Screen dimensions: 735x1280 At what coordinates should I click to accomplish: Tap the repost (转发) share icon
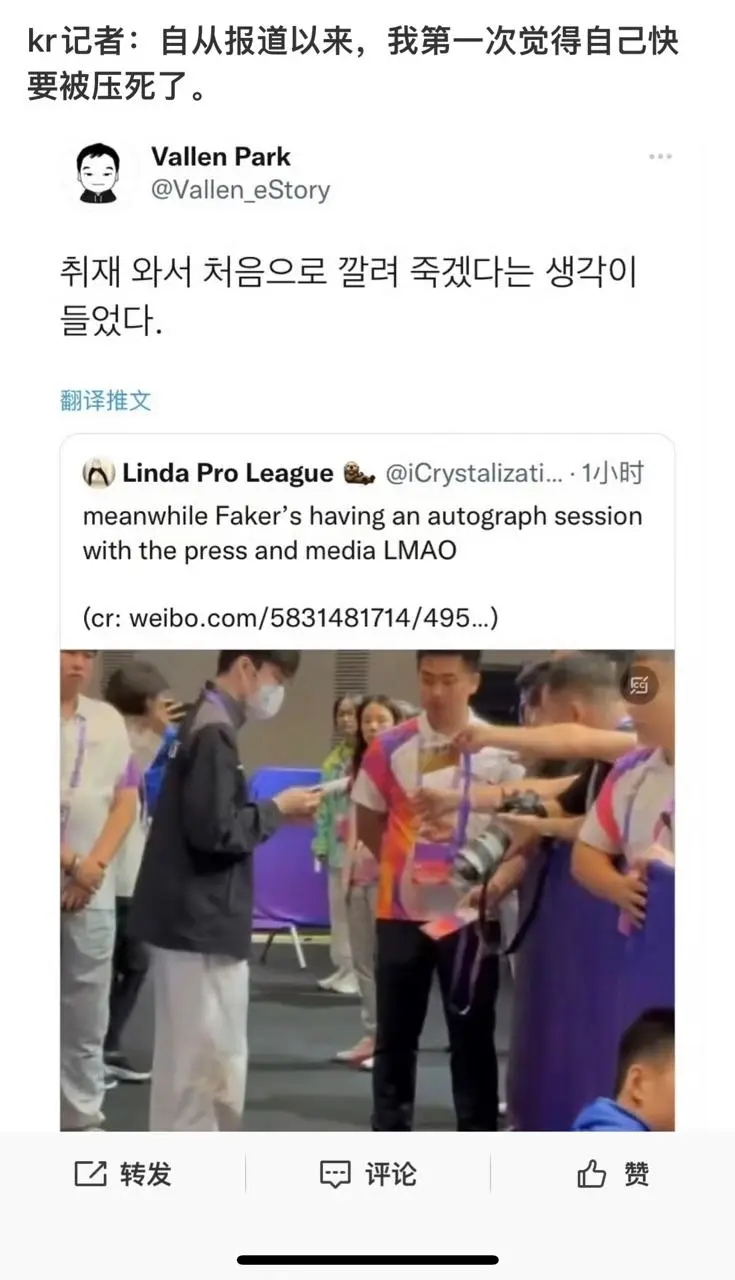tap(90, 1174)
